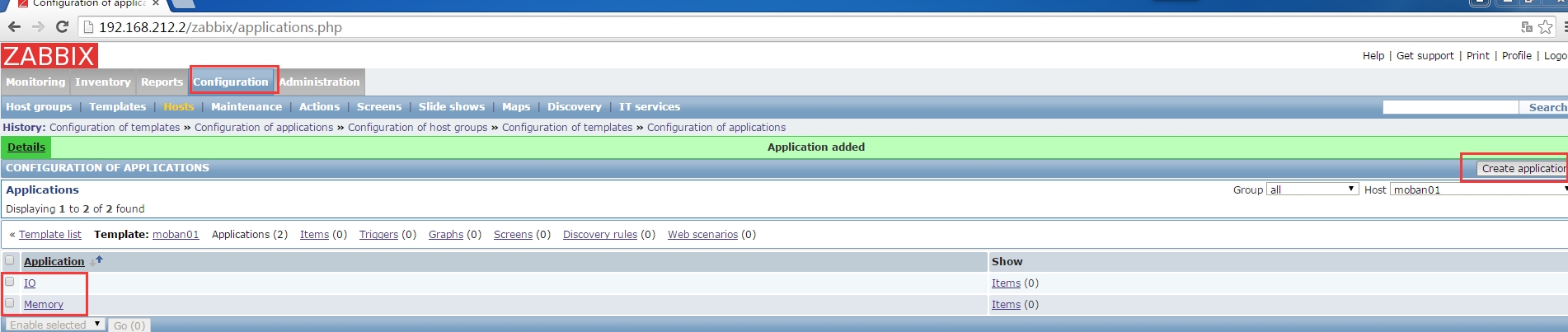Go to Slide shows submenu
Screen dimensions: 1568x332
pyautogui.click(x=452, y=106)
